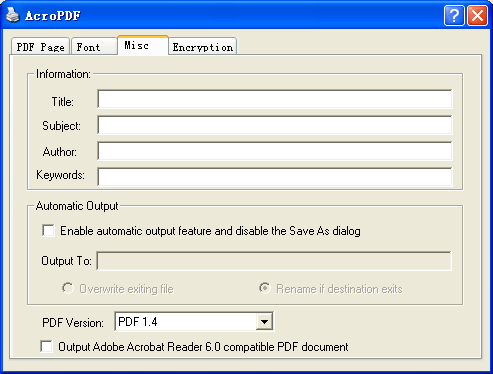This screenshot has width=493, height=374.
Task: Go to the Encryption tab
Action: pos(203,47)
